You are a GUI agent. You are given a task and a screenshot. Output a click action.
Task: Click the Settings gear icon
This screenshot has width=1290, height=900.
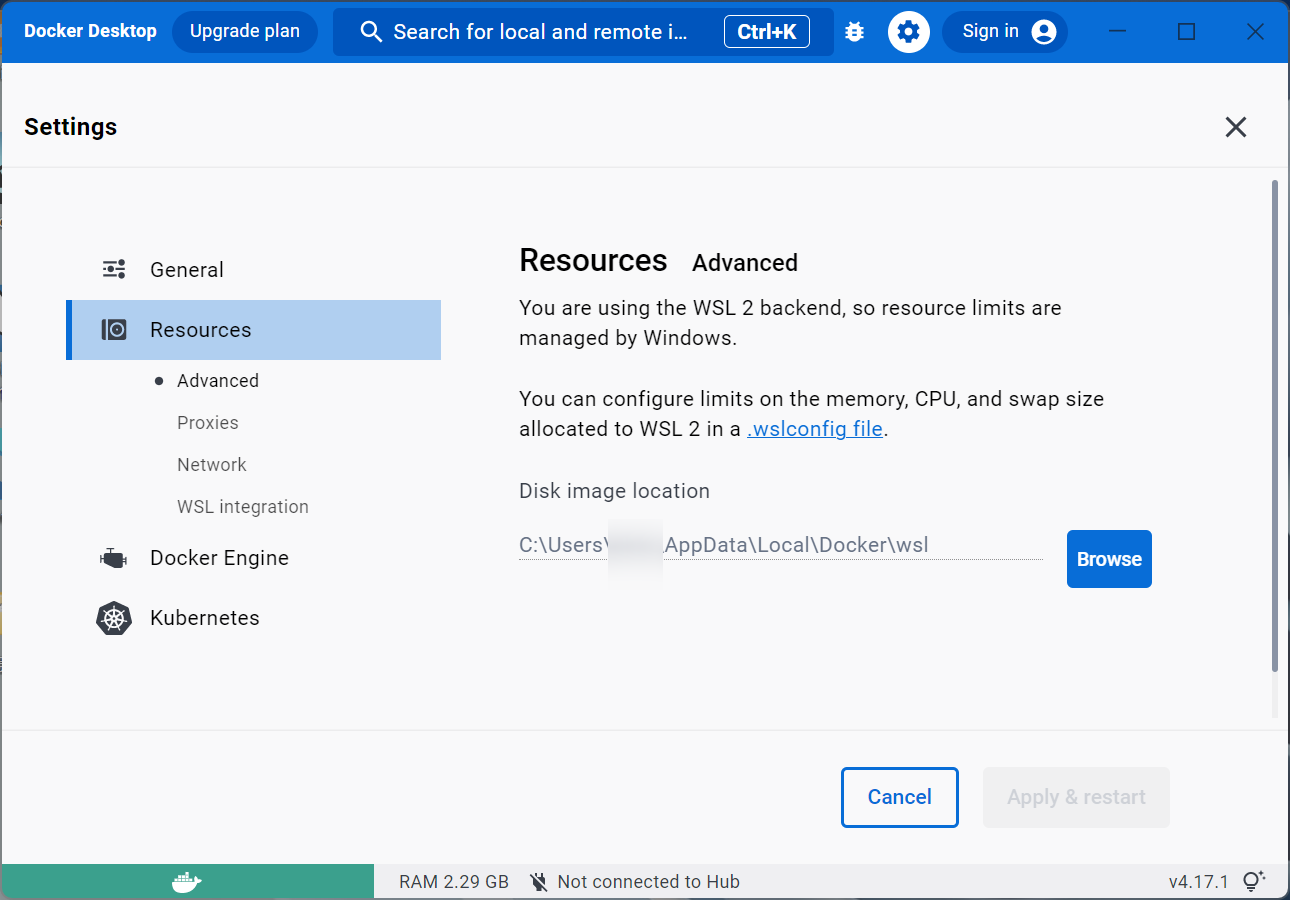coord(908,32)
